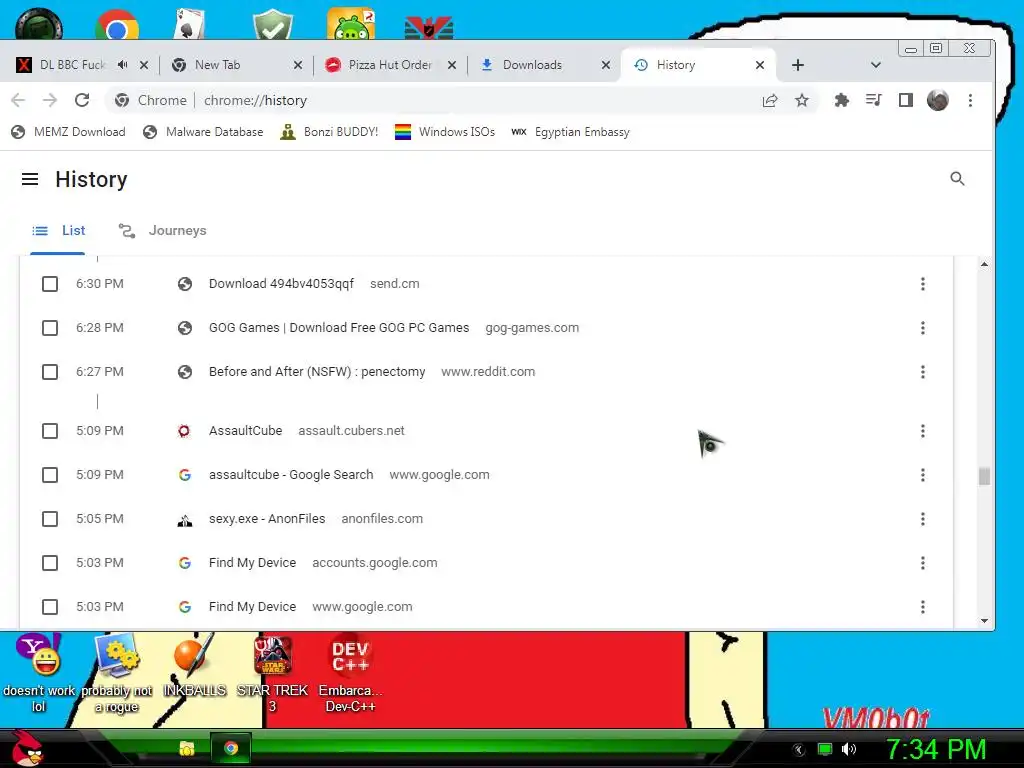1024x768 pixels.
Task: Open file explorer icon in taskbar
Action: (187, 748)
